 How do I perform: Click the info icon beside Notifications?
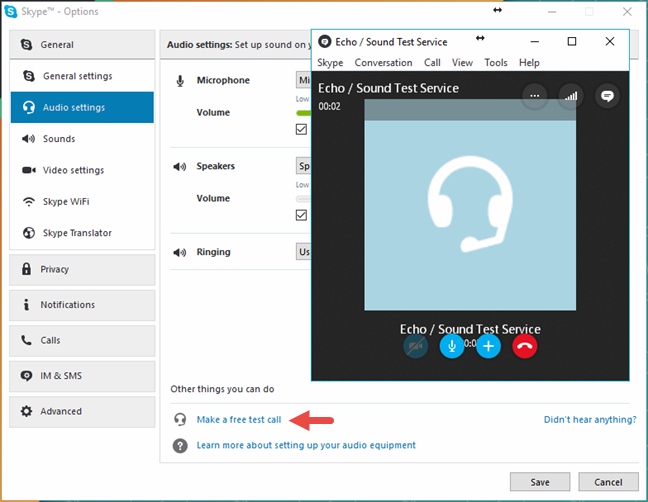pyautogui.click(x=26, y=305)
